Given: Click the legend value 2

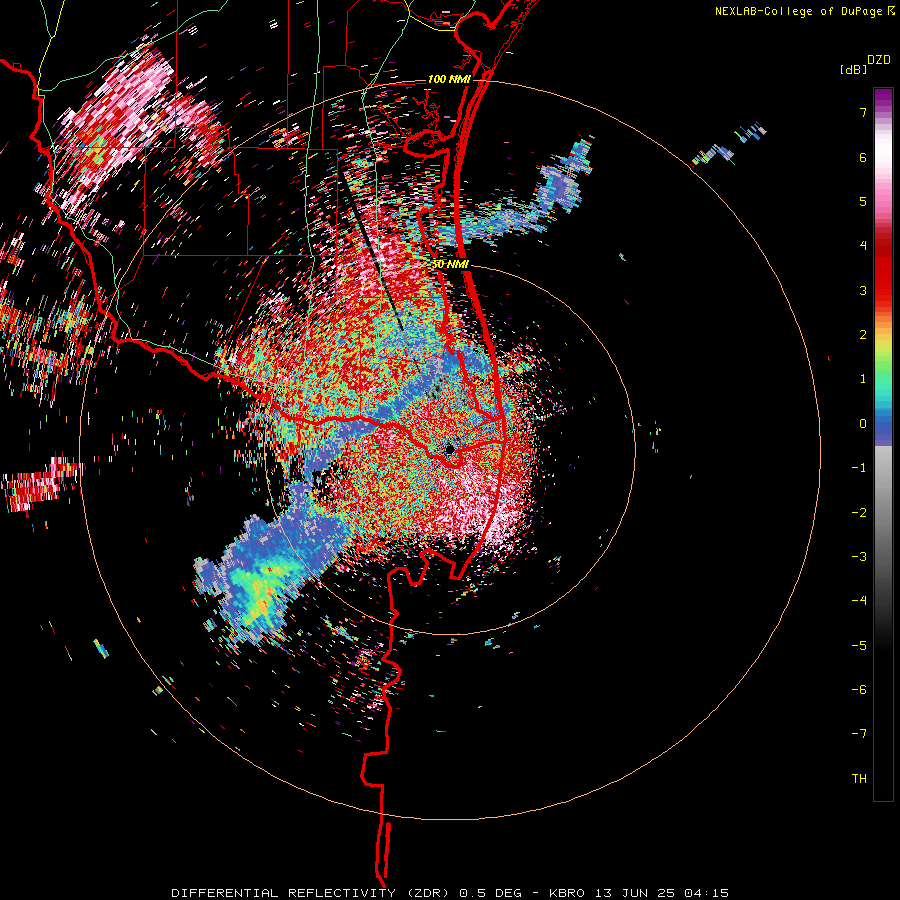Looking at the screenshot, I should pos(863,335).
